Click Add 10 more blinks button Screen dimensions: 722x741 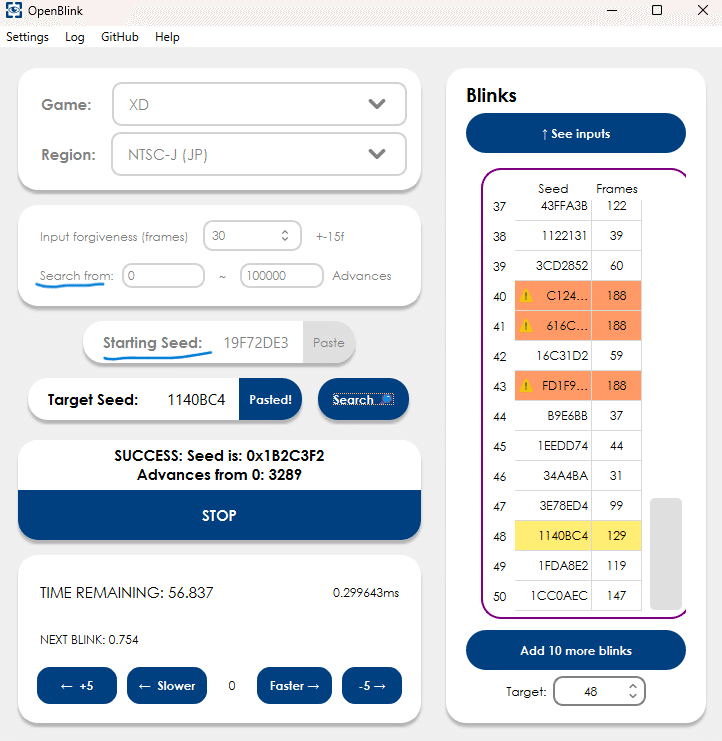coord(576,650)
